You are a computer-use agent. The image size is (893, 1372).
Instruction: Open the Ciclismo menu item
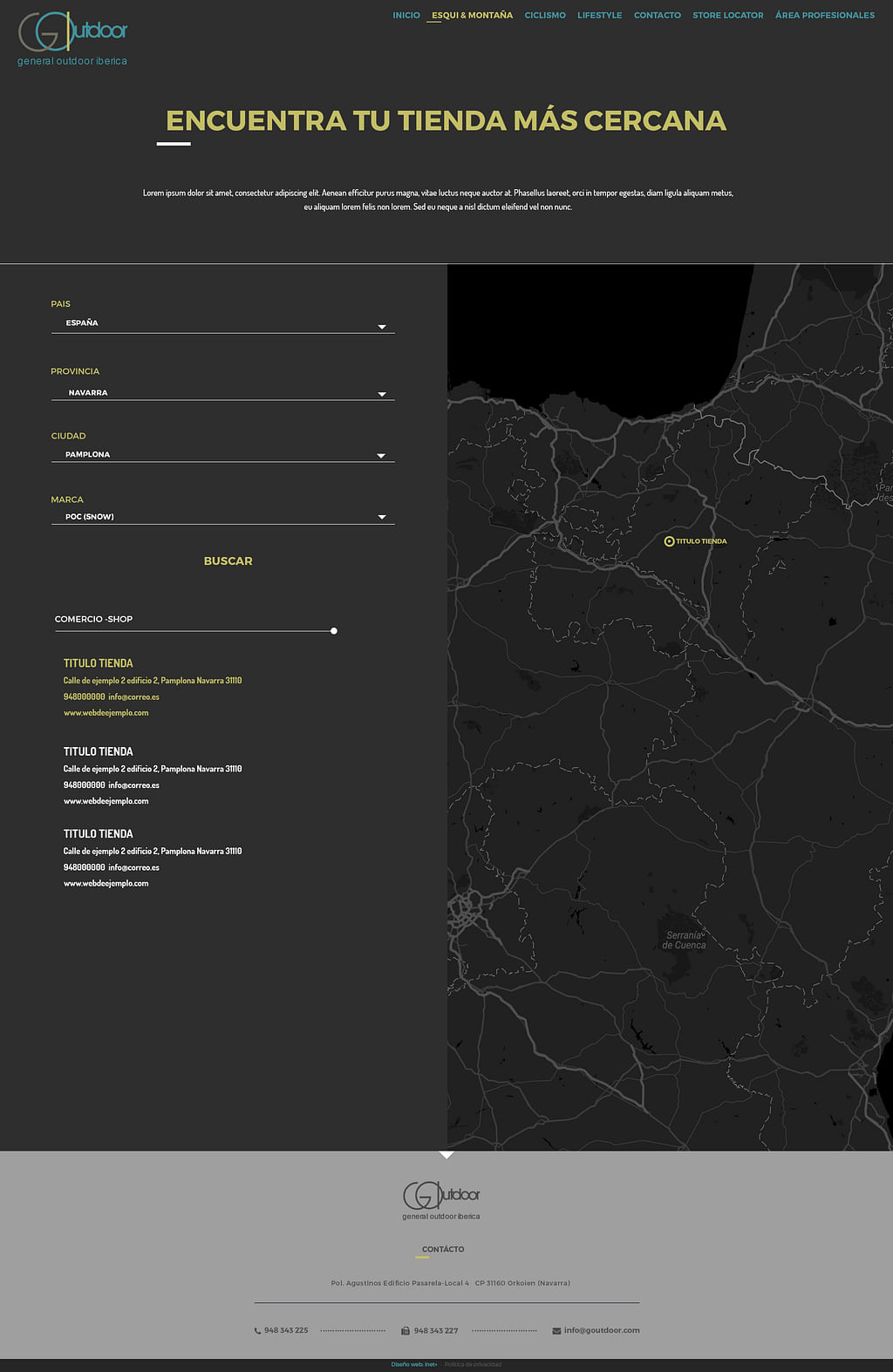(545, 16)
